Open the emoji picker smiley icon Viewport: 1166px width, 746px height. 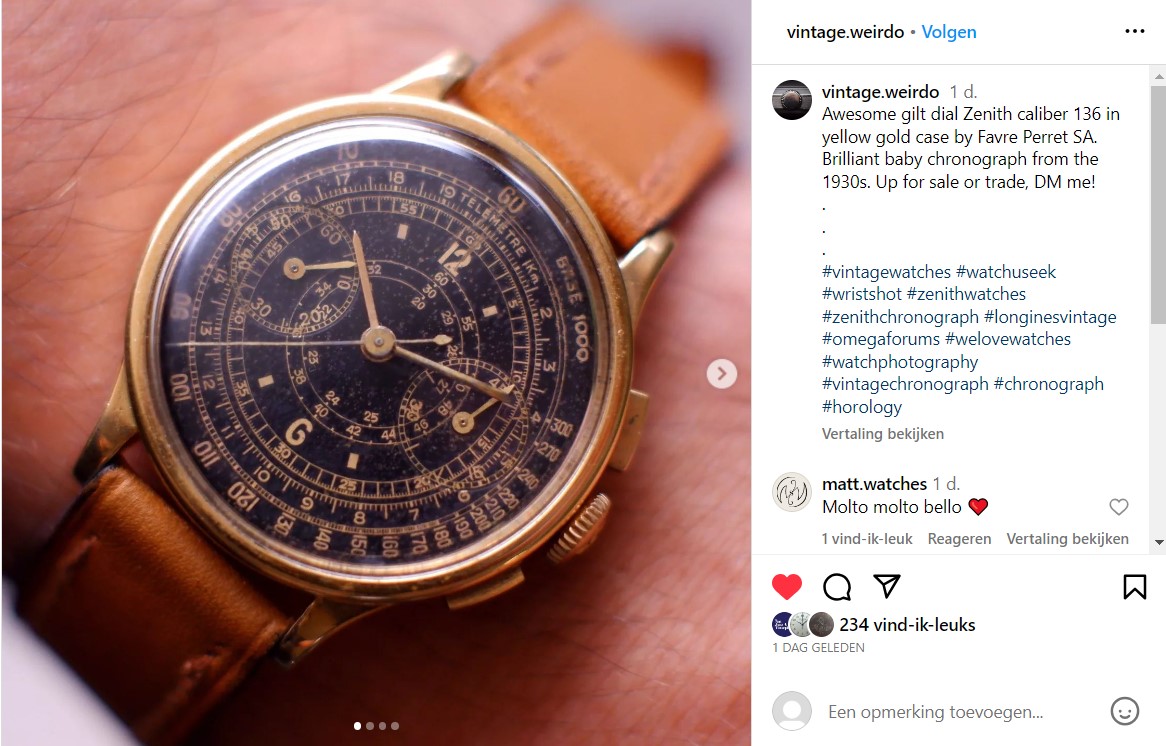(1124, 711)
